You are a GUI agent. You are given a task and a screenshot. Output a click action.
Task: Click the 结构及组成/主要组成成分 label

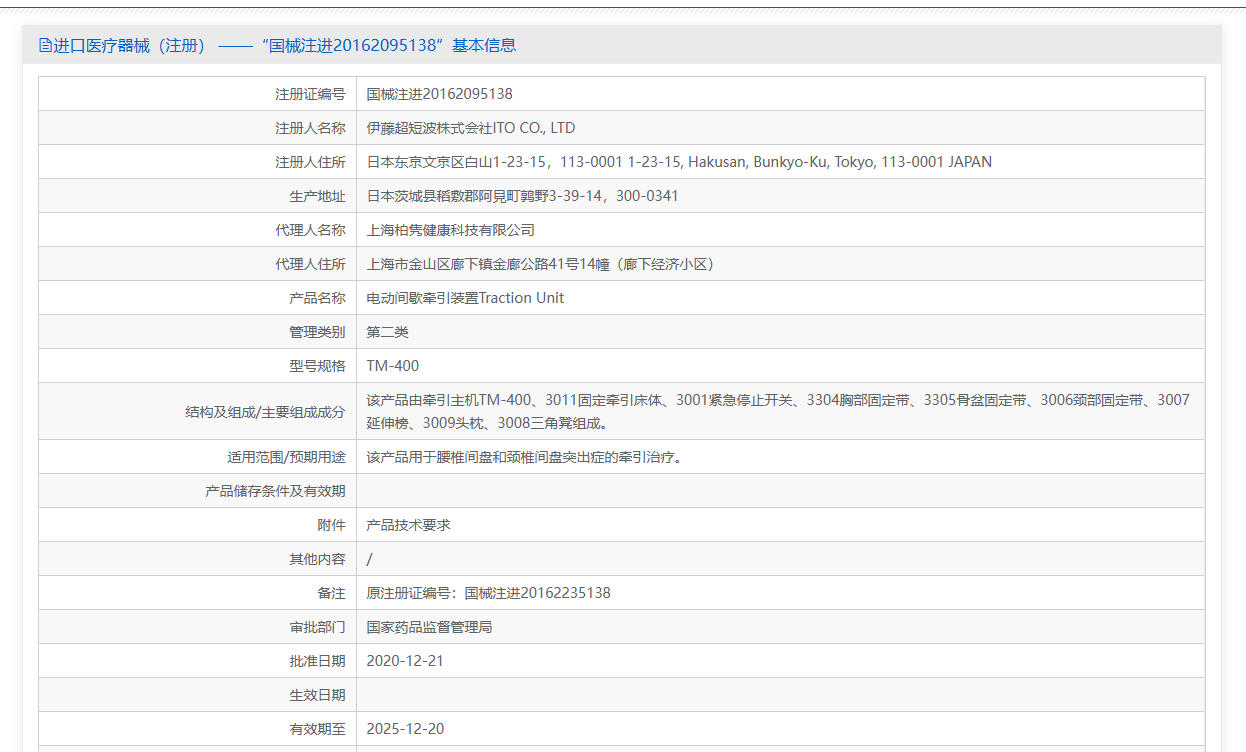tap(265, 412)
